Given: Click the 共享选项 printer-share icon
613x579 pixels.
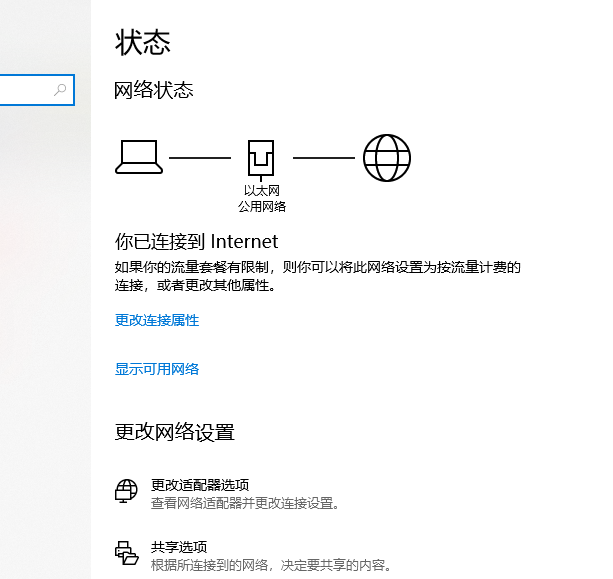Looking at the screenshot, I should 126,554.
